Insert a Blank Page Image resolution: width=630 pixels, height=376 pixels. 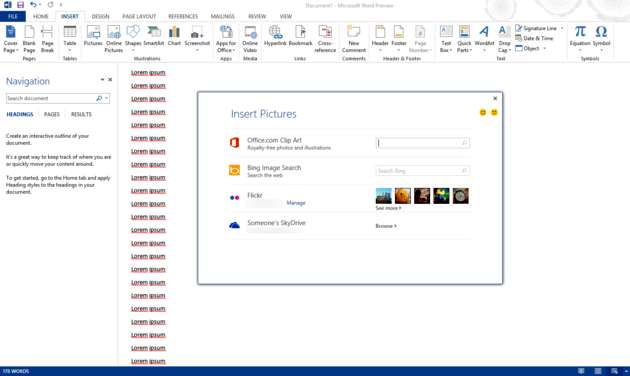(x=29, y=39)
